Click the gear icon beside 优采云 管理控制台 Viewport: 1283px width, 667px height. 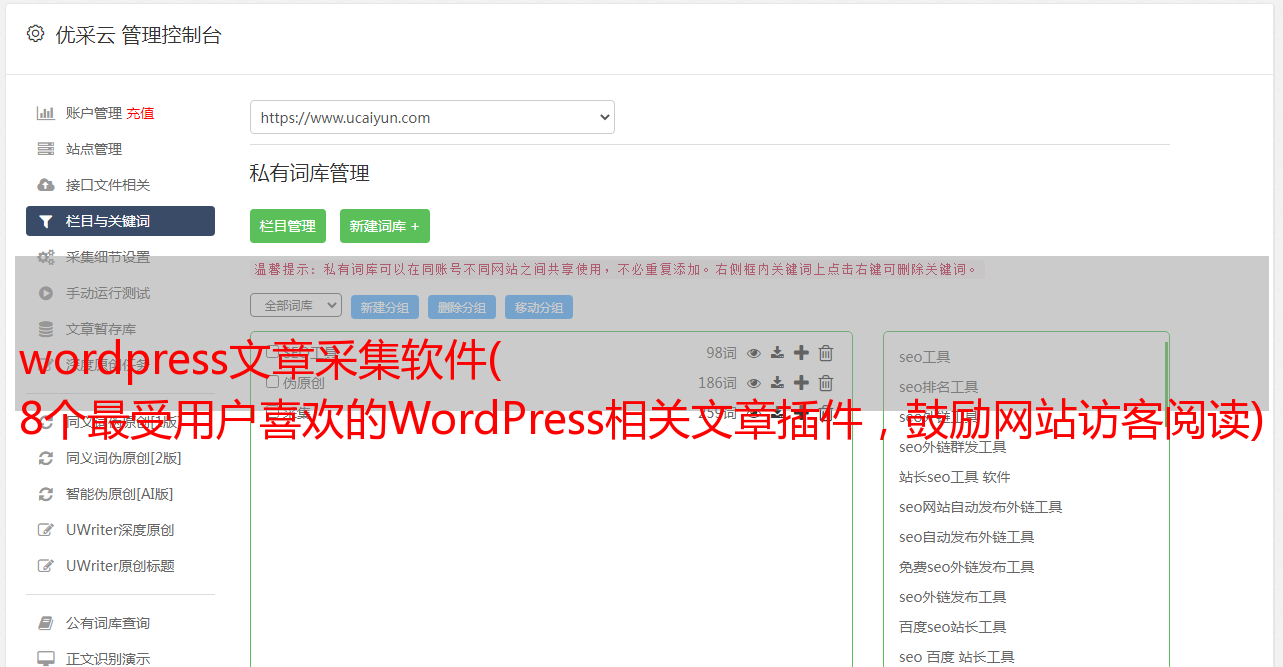click(36, 34)
